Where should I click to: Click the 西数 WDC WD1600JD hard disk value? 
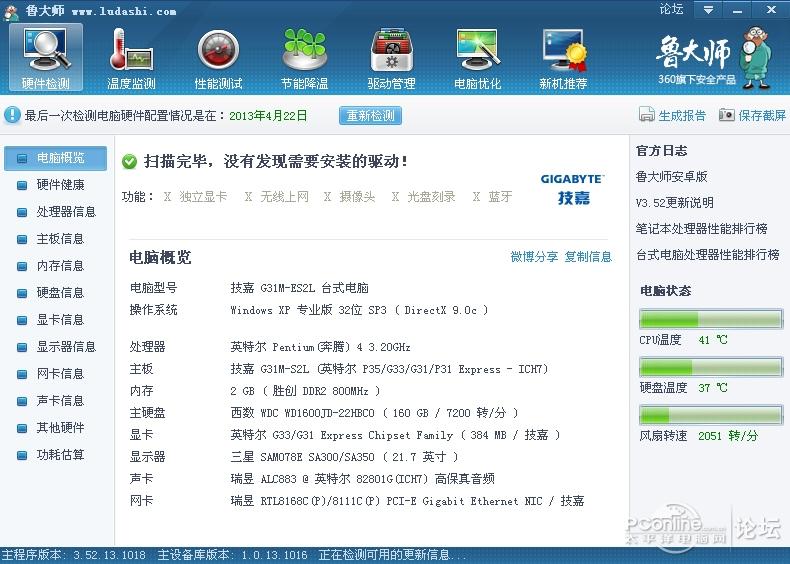[374, 413]
